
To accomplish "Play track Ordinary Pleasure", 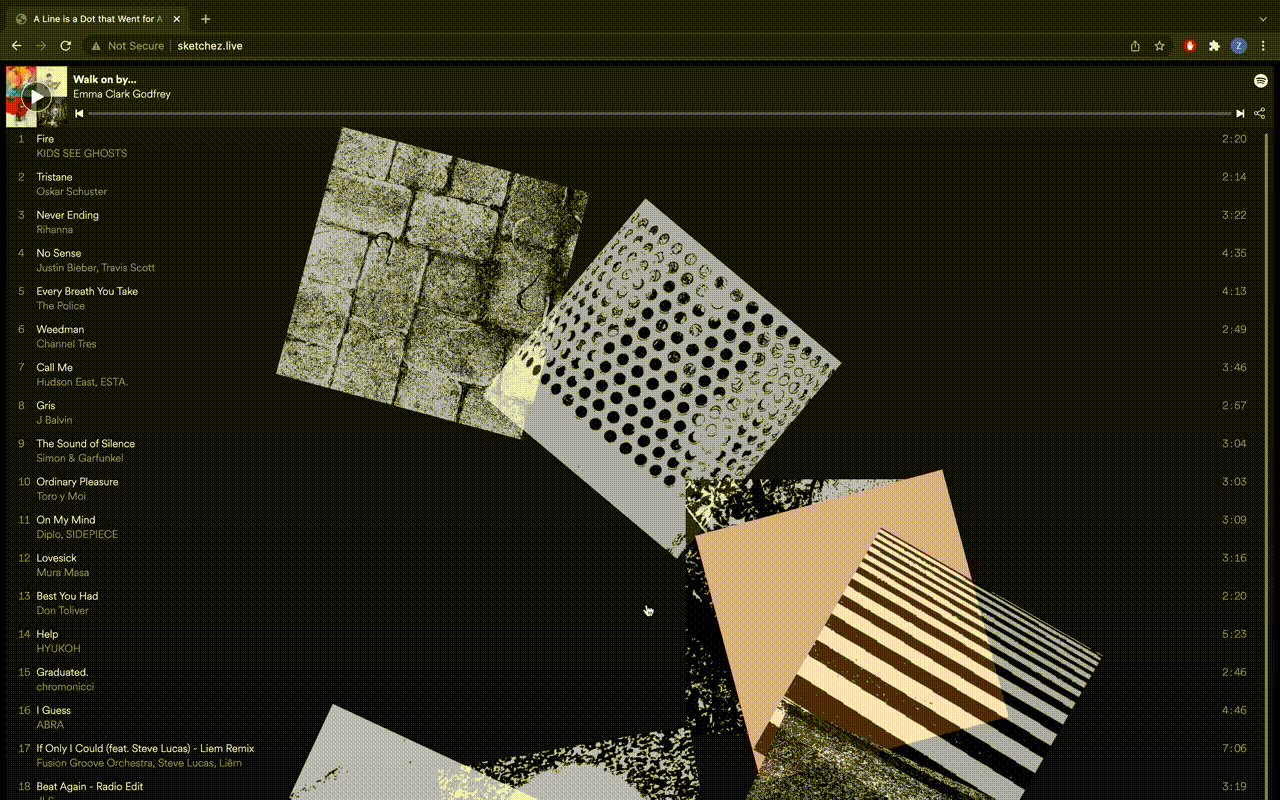I will click(633, 488).
